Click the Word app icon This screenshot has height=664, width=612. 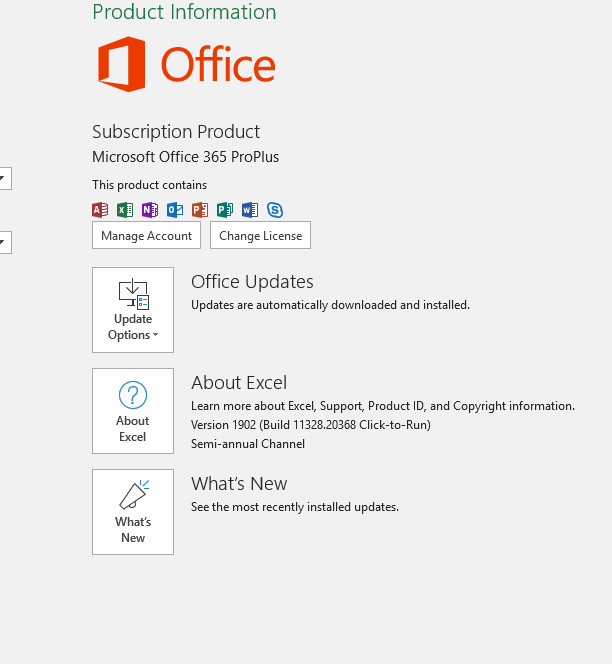(250, 210)
